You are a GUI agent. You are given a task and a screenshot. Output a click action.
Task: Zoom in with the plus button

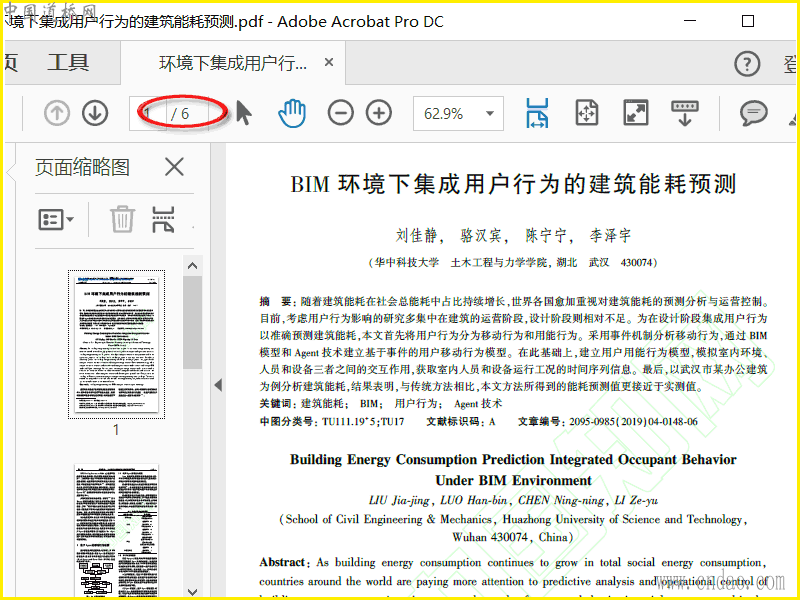click(x=379, y=113)
